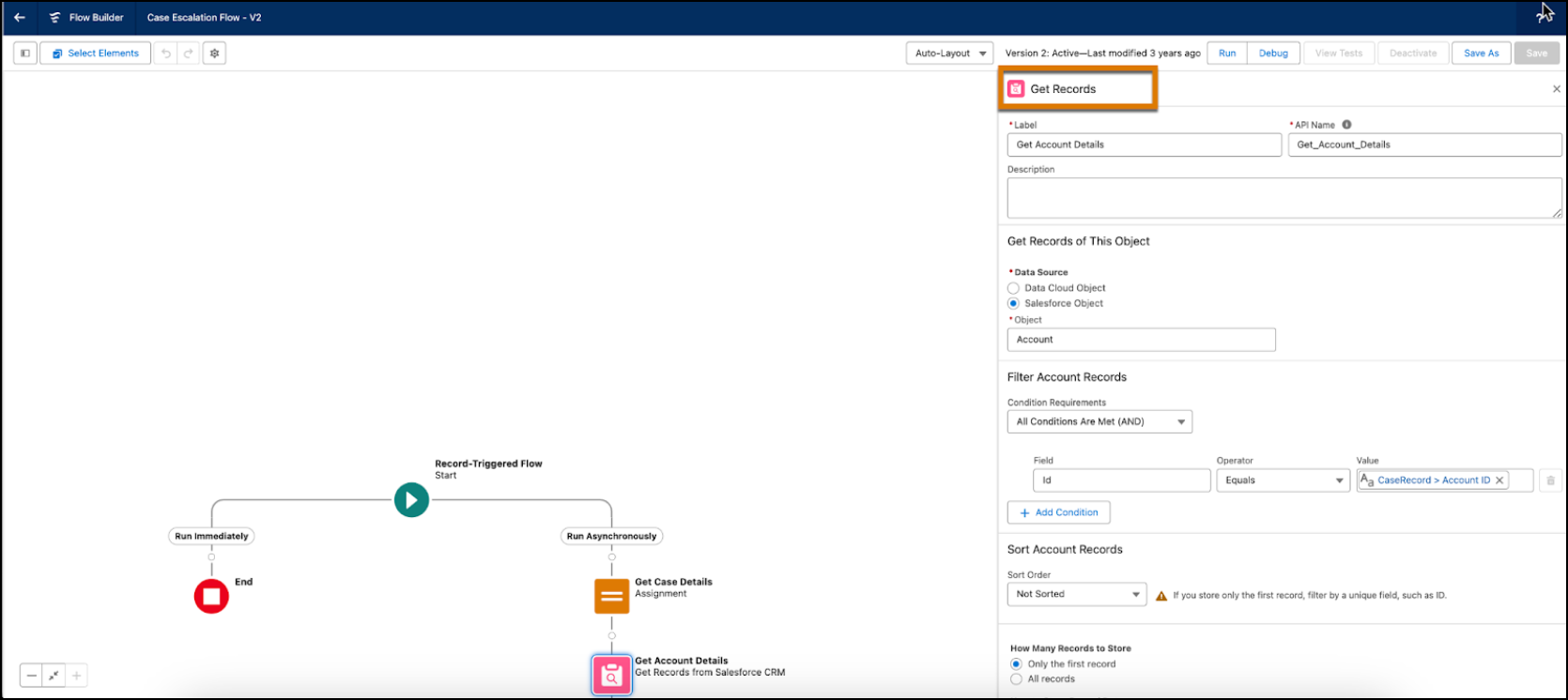Click the Sort Account Records heading
Screen dimensions: 1568x700
coord(1065,550)
